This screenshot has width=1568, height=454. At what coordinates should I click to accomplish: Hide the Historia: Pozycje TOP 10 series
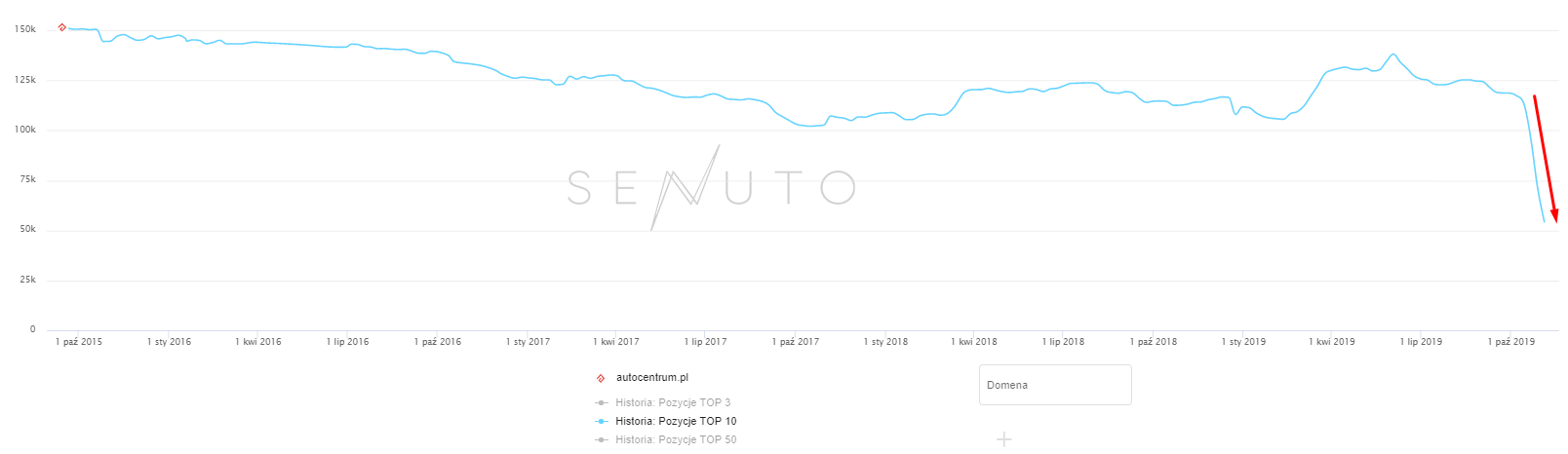click(675, 421)
